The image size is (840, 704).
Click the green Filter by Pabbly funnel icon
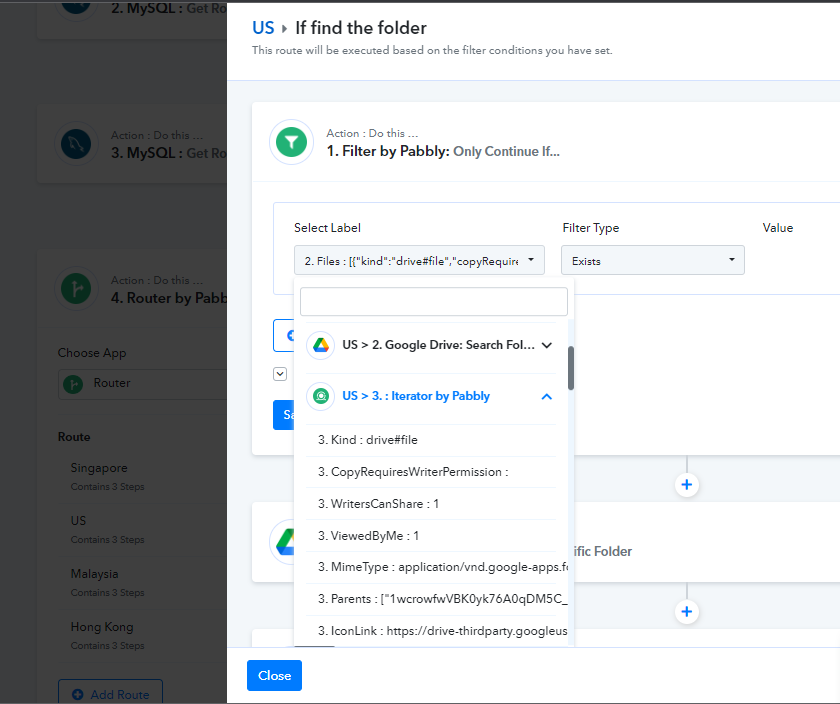(291, 142)
